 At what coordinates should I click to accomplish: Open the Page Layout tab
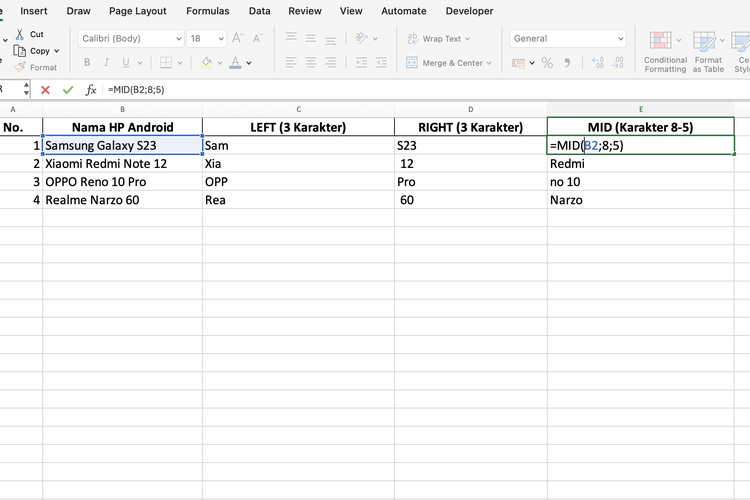(138, 11)
